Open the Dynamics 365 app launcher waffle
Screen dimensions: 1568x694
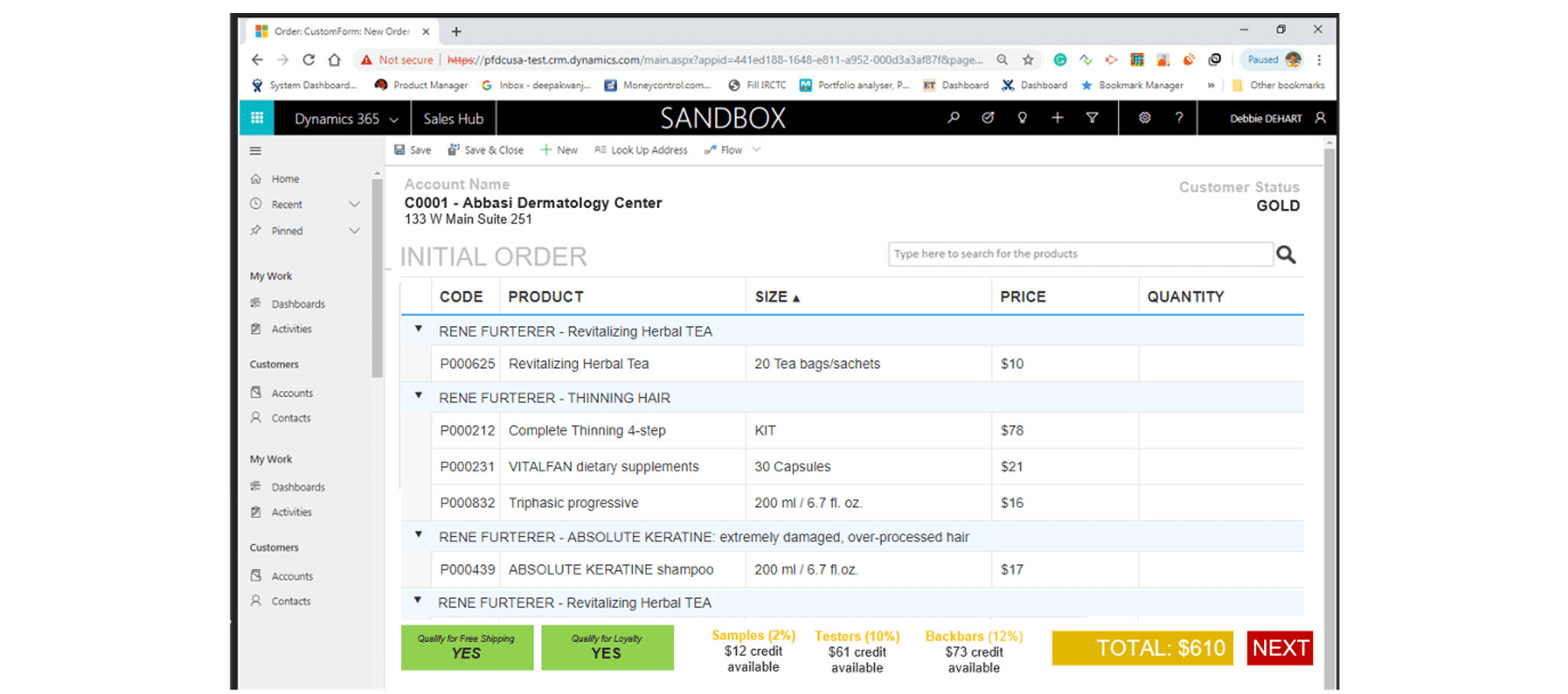(257, 118)
